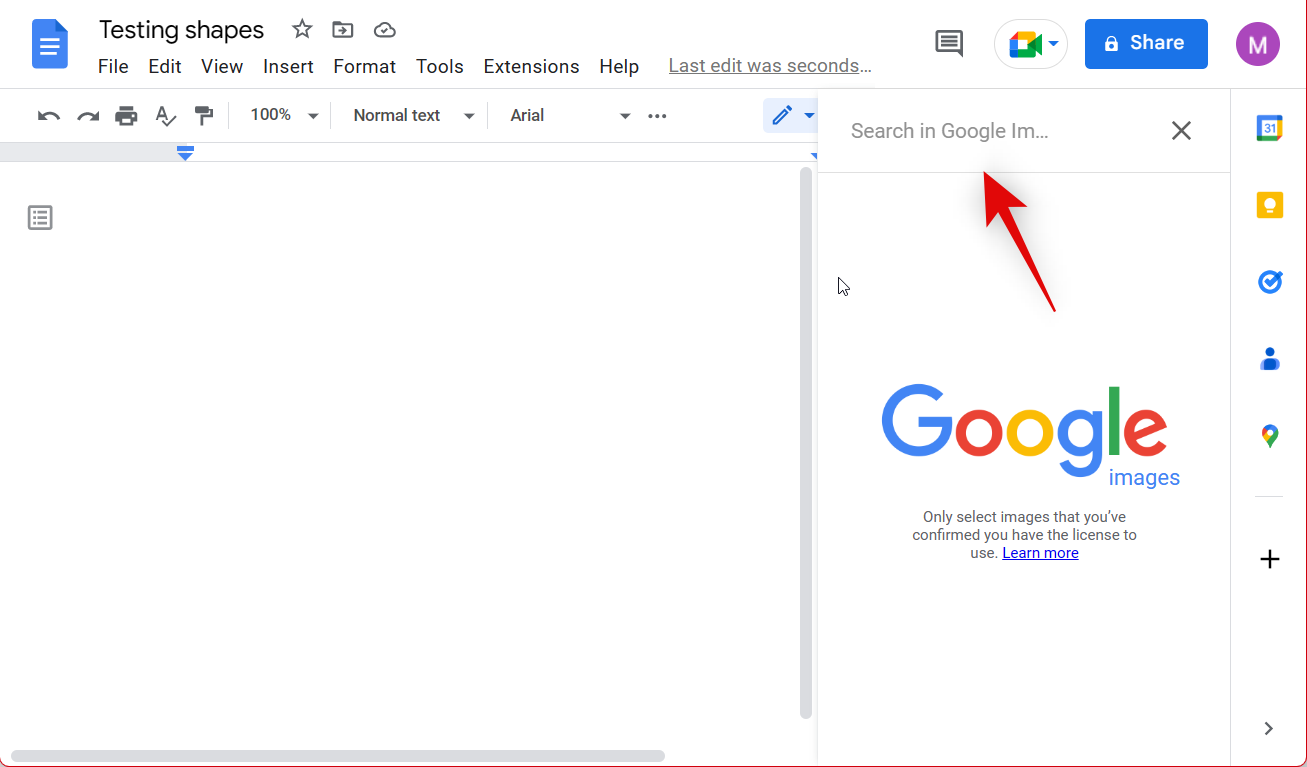Get add-ons with plus icon
Viewport: 1307px width, 767px height.
tap(1269, 559)
